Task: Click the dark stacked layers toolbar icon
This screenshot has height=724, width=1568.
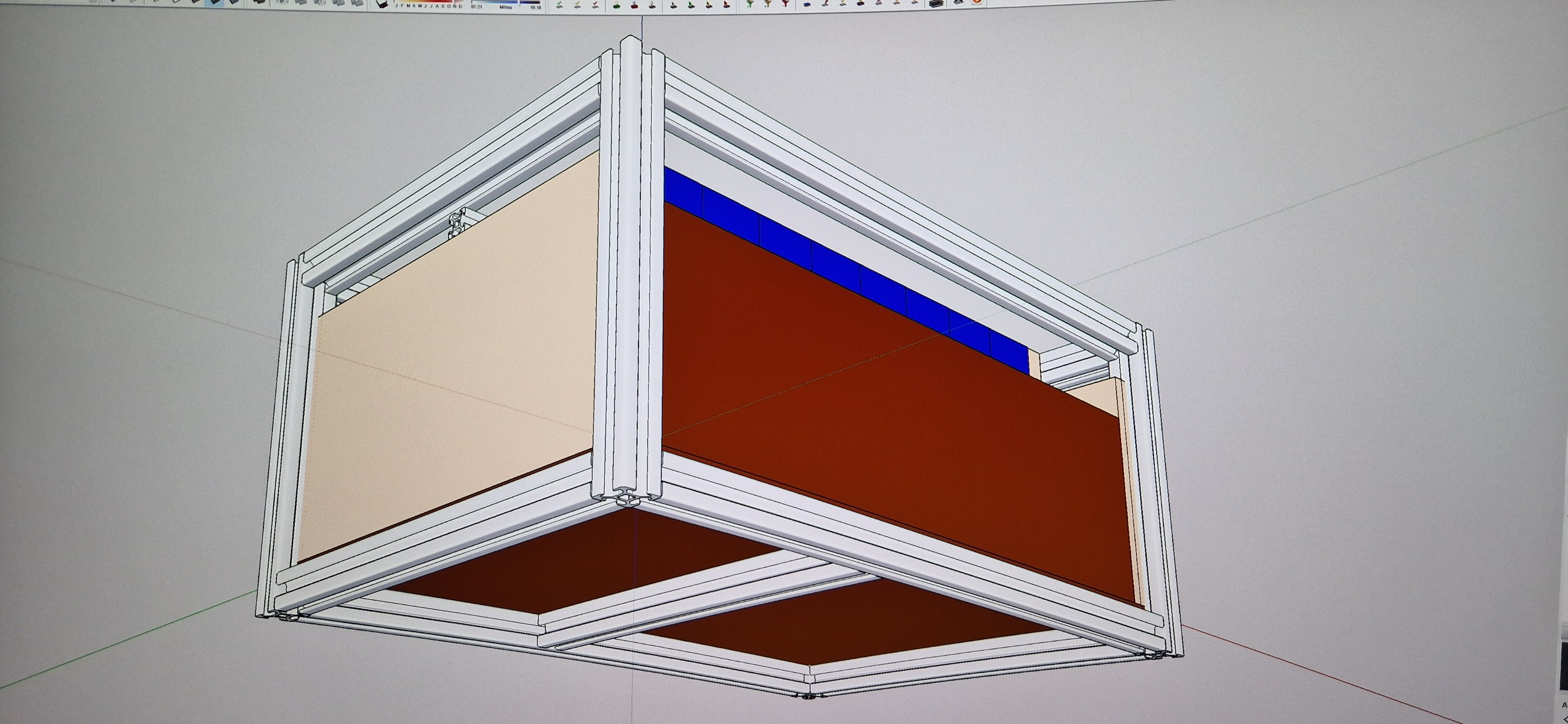Action: [x=936, y=4]
